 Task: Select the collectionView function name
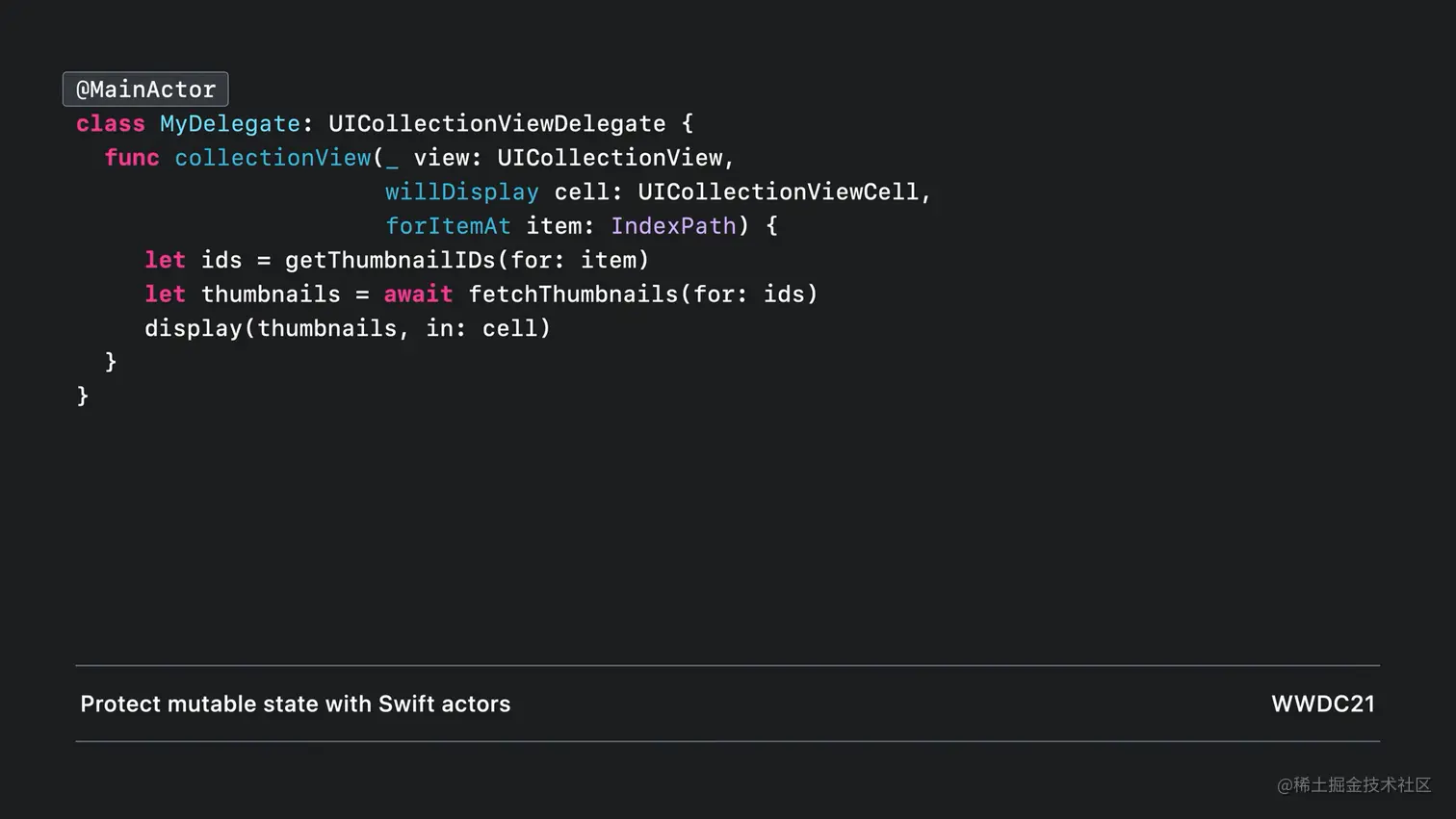pyautogui.click(x=273, y=157)
